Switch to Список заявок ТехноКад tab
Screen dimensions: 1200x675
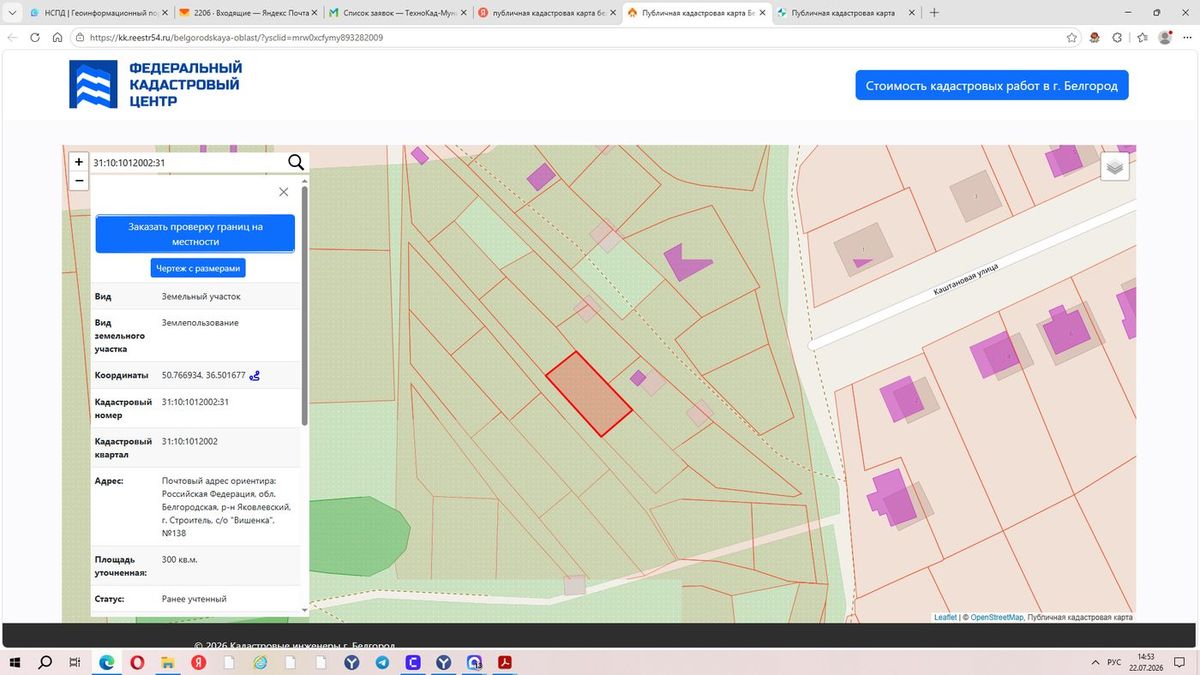pyautogui.click(x=397, y=13)
